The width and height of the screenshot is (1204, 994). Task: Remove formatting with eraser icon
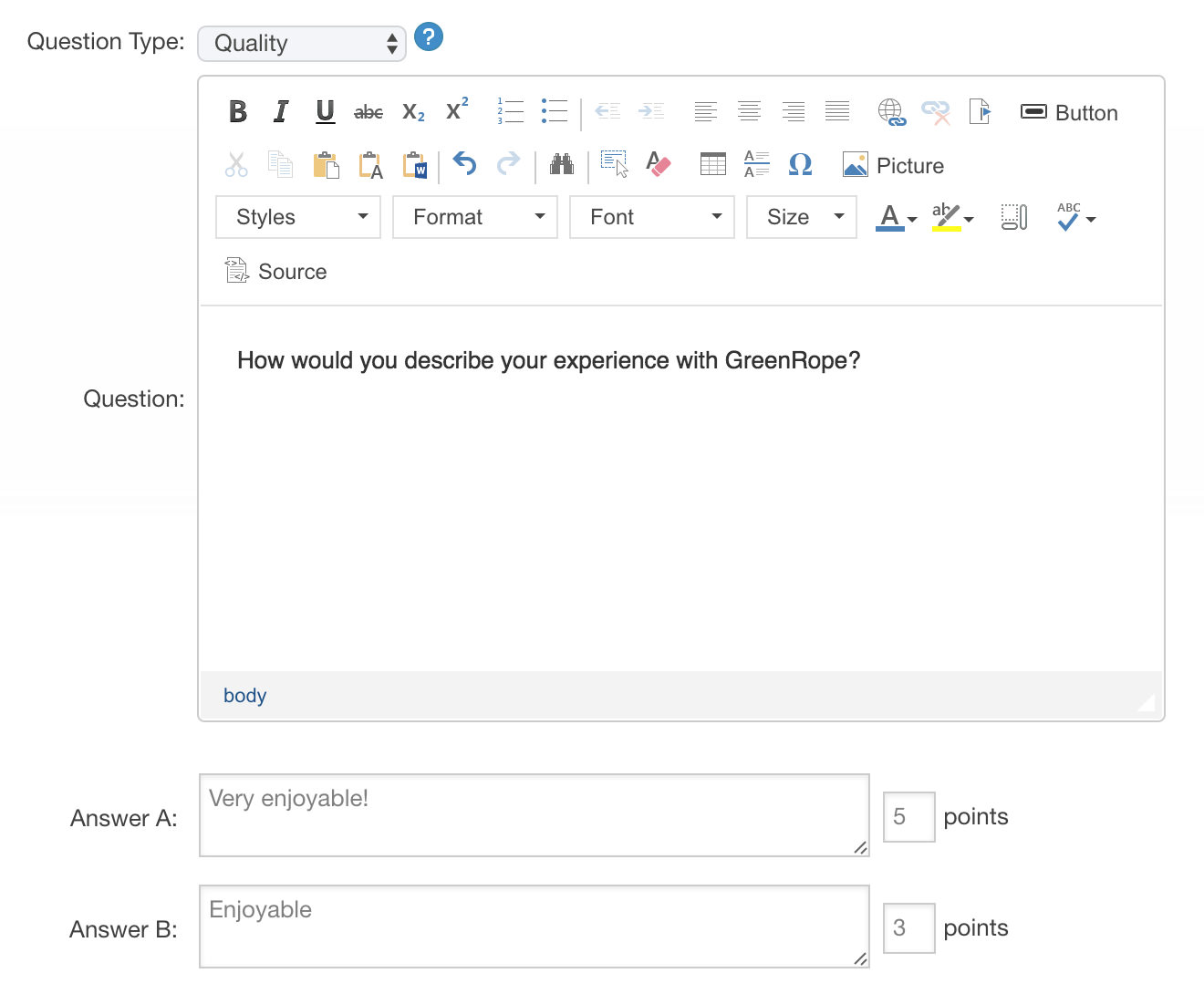[x=659, y=165]
